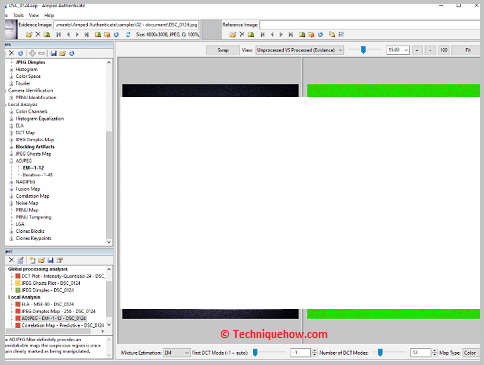Click the edit pencil icon in Project toolbar
The height and width of the screenshot is (365, 484).
click(20, 260)
